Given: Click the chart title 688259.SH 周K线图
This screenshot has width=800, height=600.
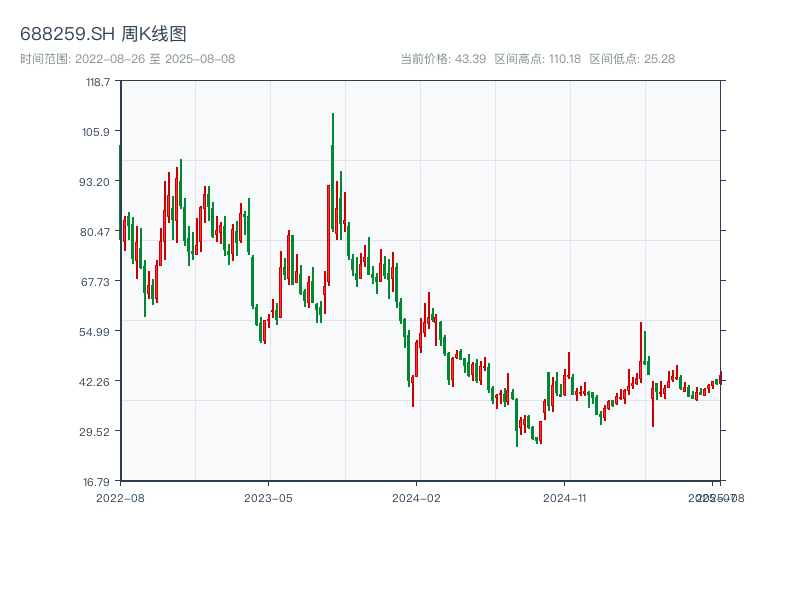Looking at the screenshot, I should click(x=103, y=34).
